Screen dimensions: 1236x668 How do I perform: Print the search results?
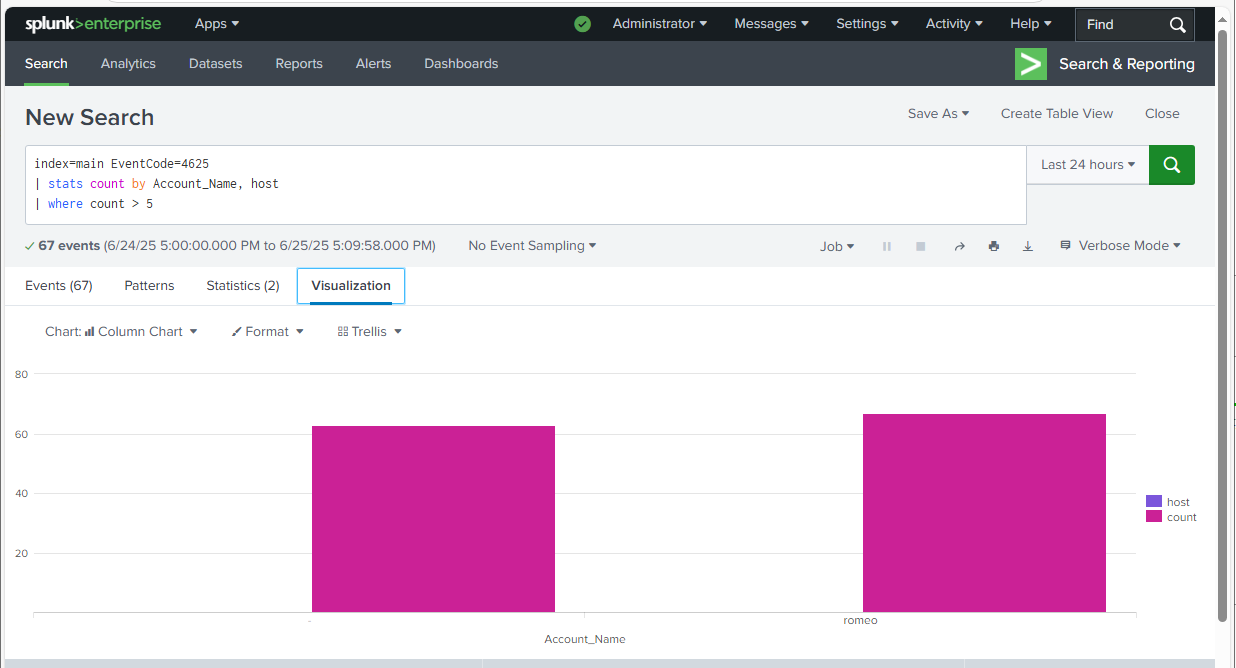993,246
